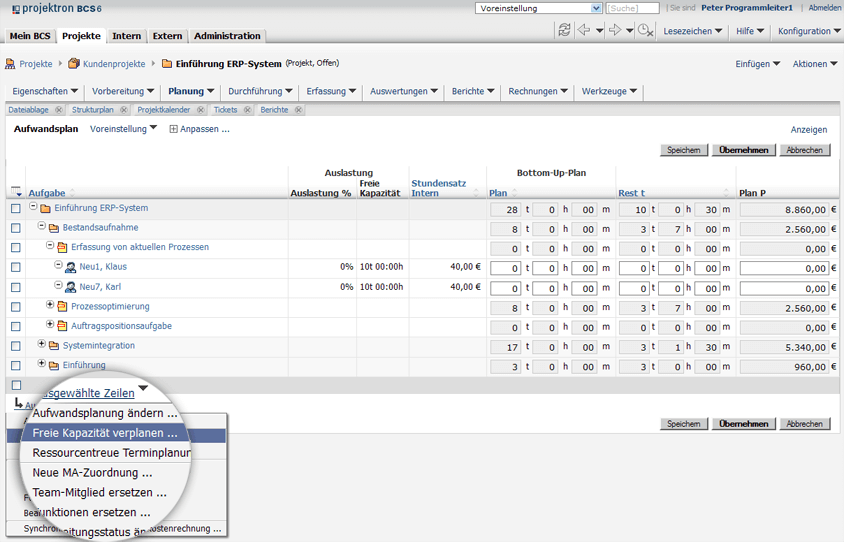Click the person icon beside Neu1, Klaus
Image resolution: width=844 pixels, height=542 pixels.
pyautogui.click(x=71, y=267)
